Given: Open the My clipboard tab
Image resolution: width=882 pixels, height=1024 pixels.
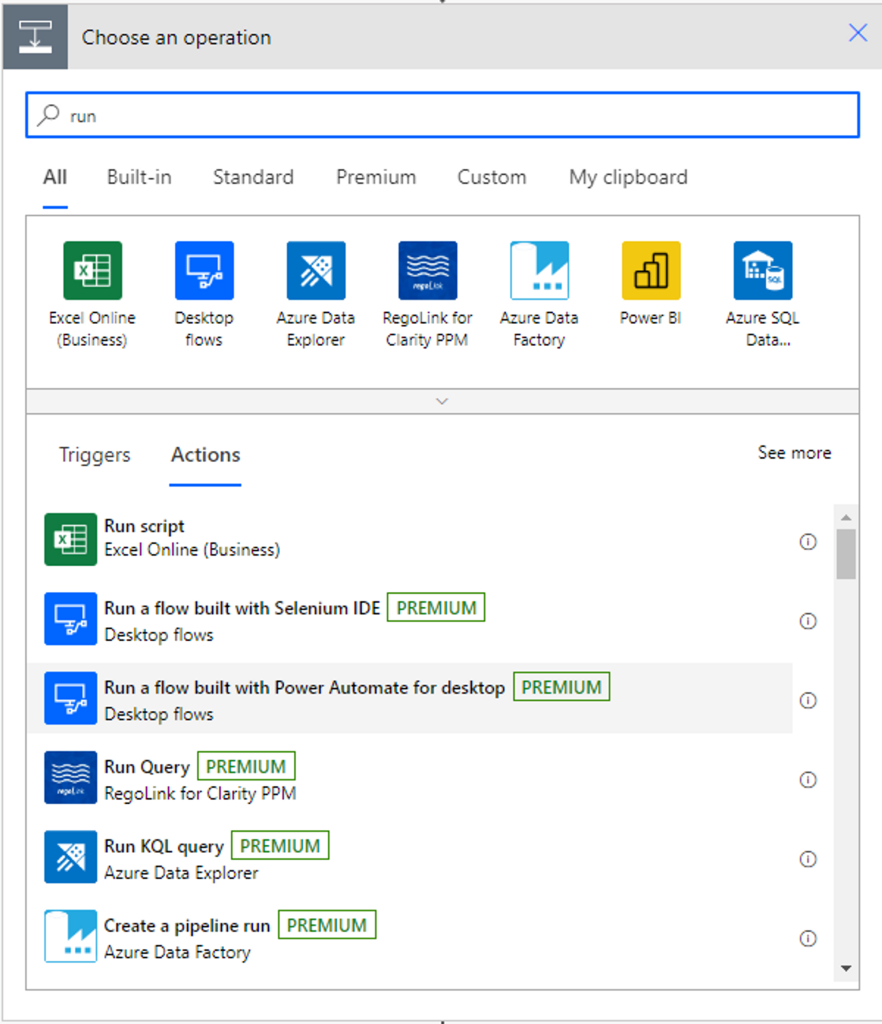Looking at the screenshot, I should 628,177.
